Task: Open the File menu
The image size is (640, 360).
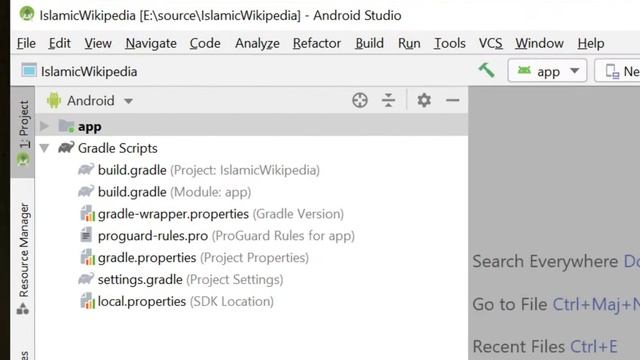Action: 26,43
